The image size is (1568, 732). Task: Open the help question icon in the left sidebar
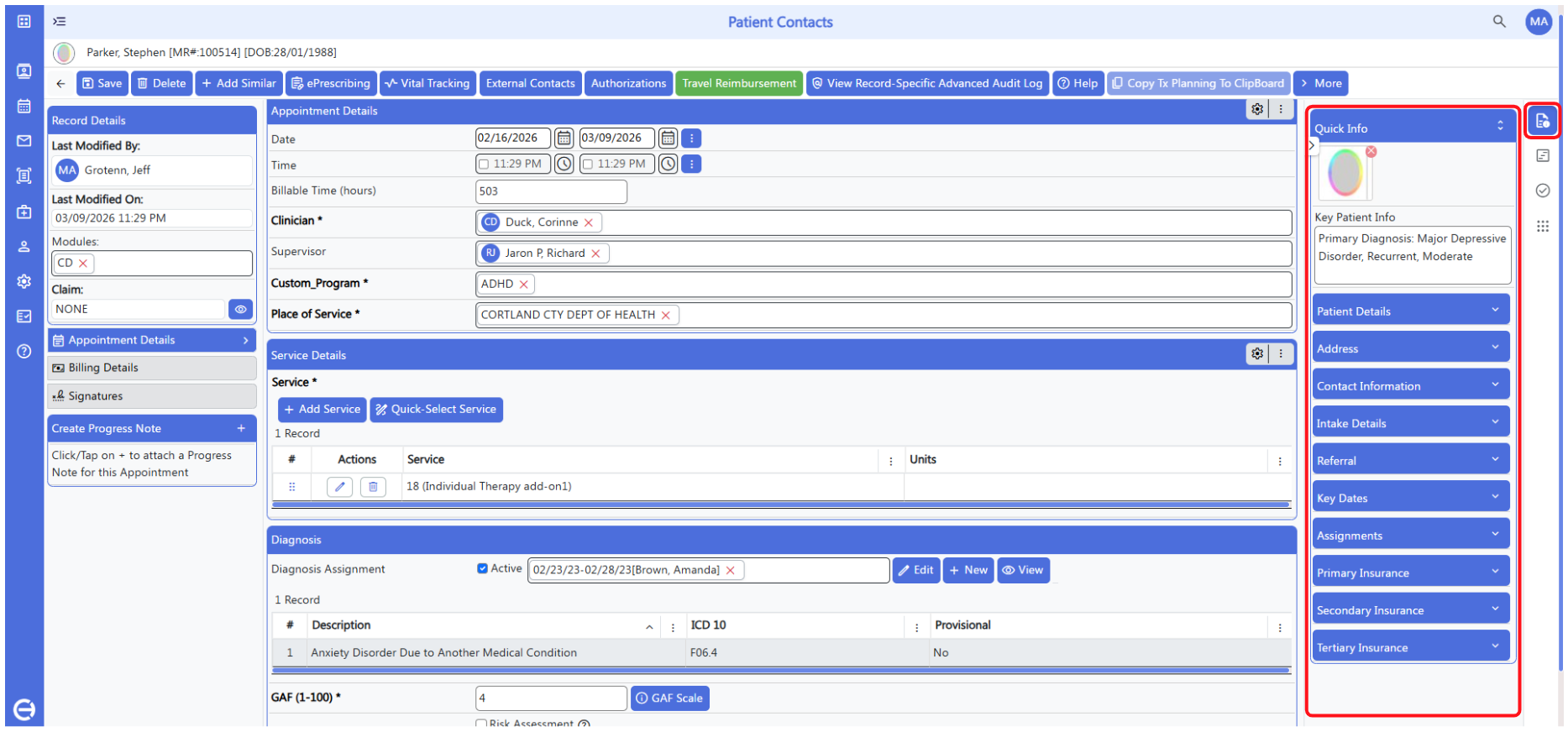coord(24,351)
